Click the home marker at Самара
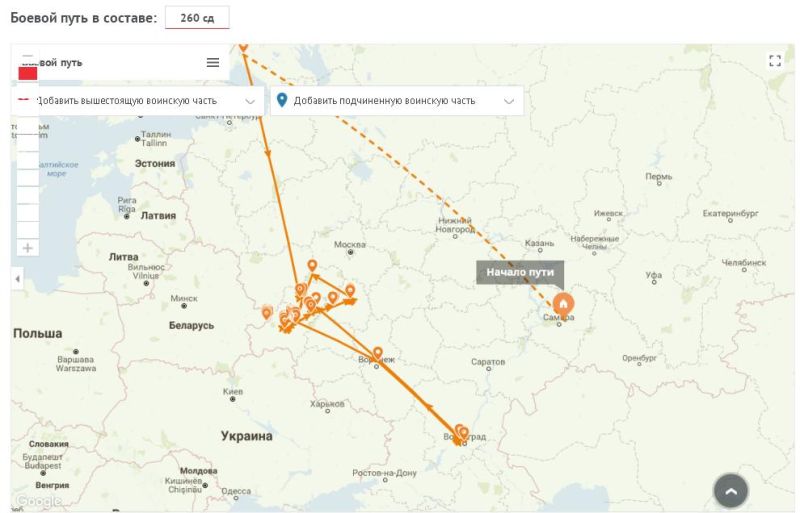 pyautogui.click(x=563, y=303)
